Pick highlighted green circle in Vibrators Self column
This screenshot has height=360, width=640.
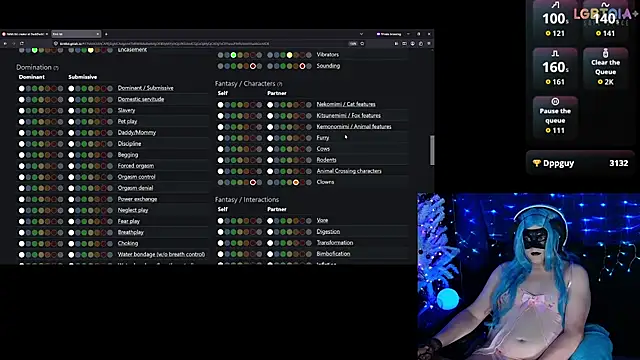click(x=233, y=55)
